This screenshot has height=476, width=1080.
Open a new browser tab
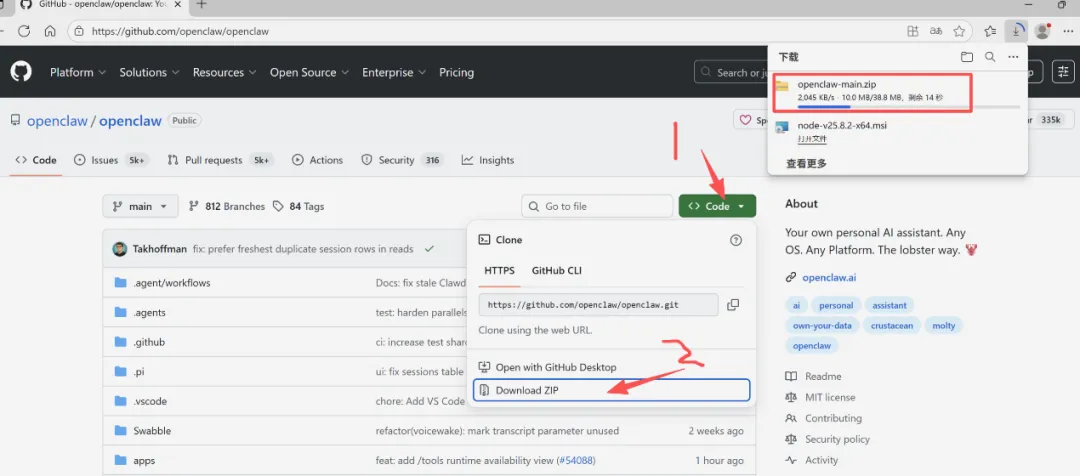(x=201, y=4)
